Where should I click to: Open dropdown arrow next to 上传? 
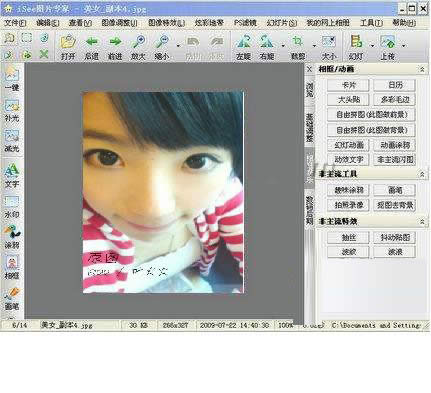pos(403,46)
